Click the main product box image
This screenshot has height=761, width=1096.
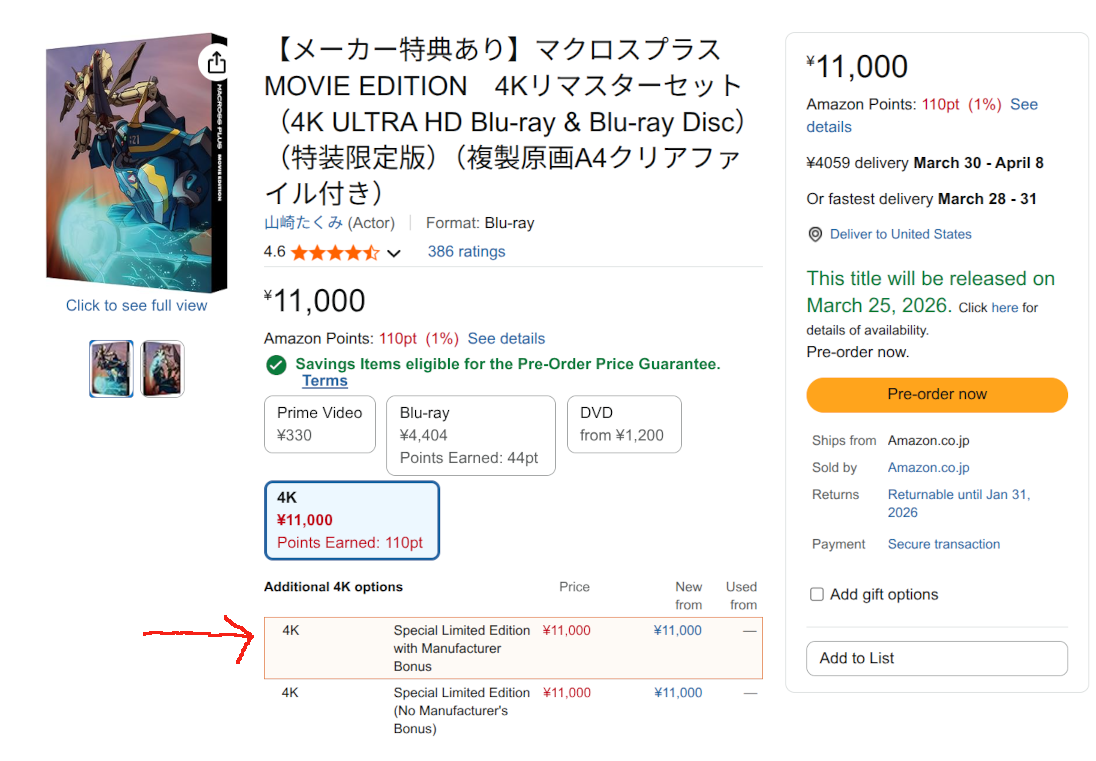point(136,160)
